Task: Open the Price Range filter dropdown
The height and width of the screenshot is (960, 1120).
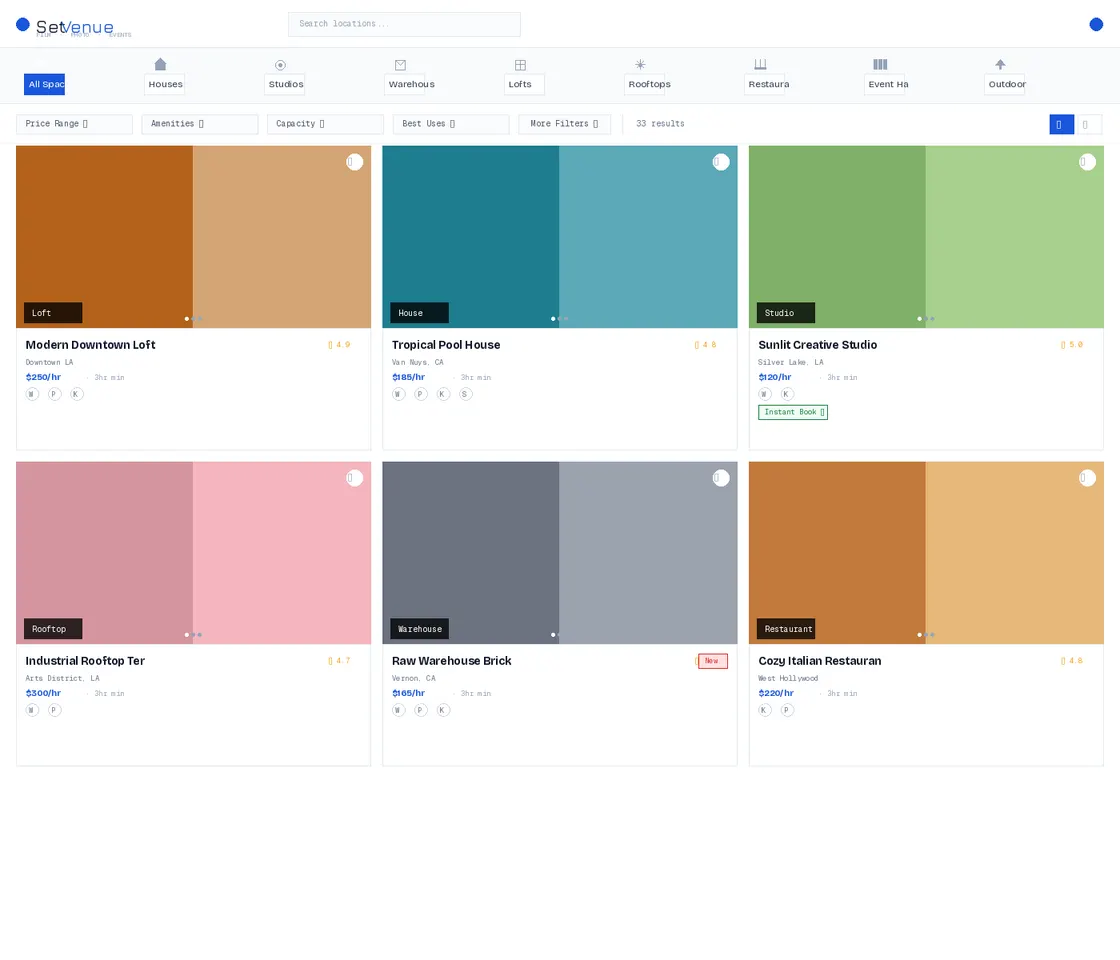Action: pos(74,124)
